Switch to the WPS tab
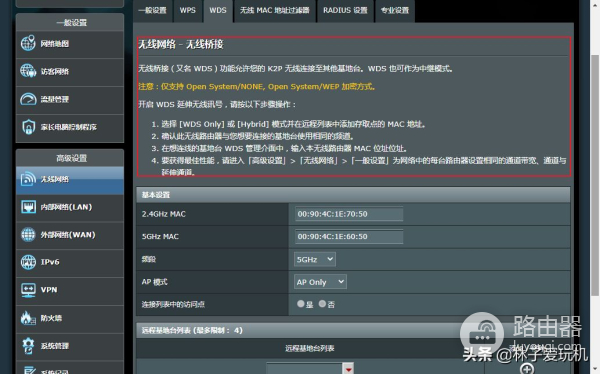The image size is (600, 374). pyautogui.click(x=188, y=10)
